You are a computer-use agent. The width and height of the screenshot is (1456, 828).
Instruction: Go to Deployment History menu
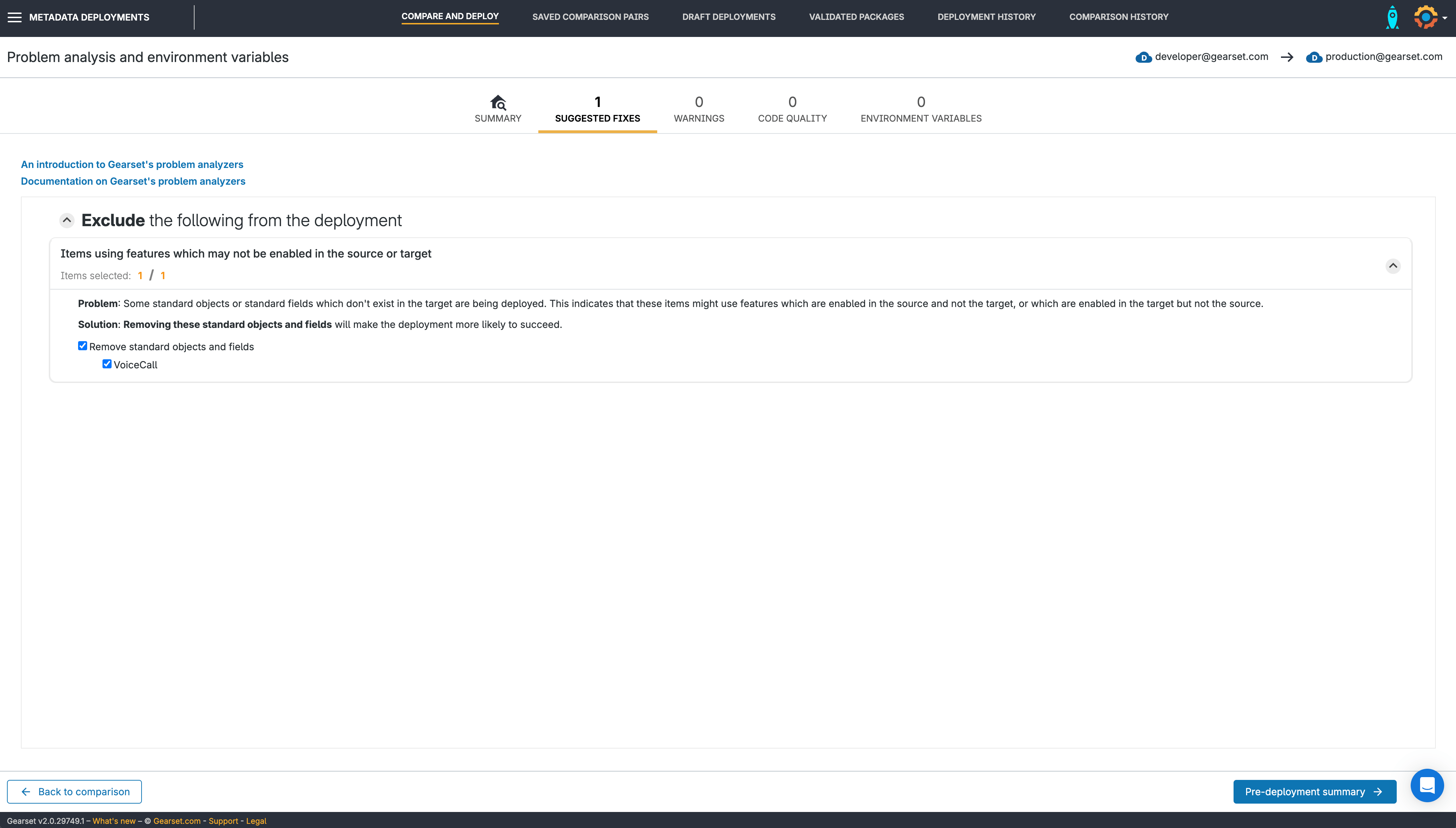click(x=986, y=17)
